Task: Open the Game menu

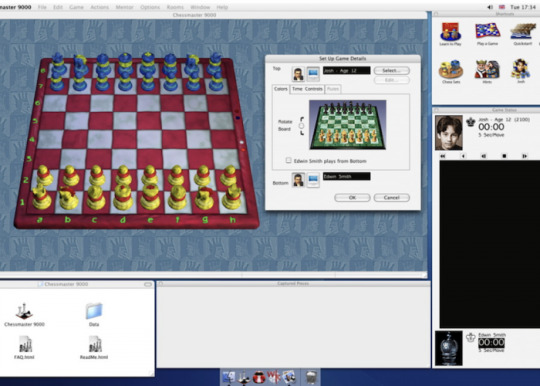Action: pos(76,7)
